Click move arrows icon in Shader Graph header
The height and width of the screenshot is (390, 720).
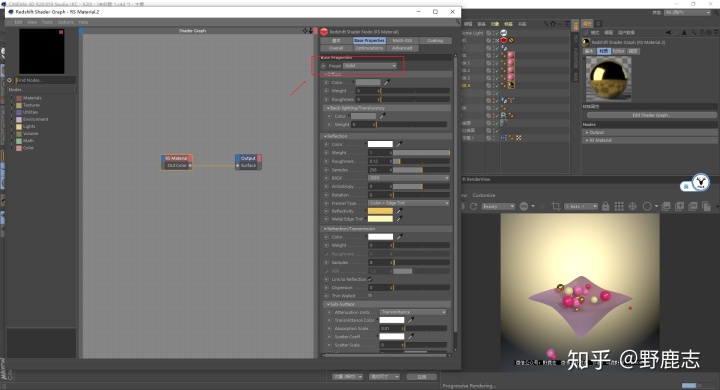pos(305,31)
